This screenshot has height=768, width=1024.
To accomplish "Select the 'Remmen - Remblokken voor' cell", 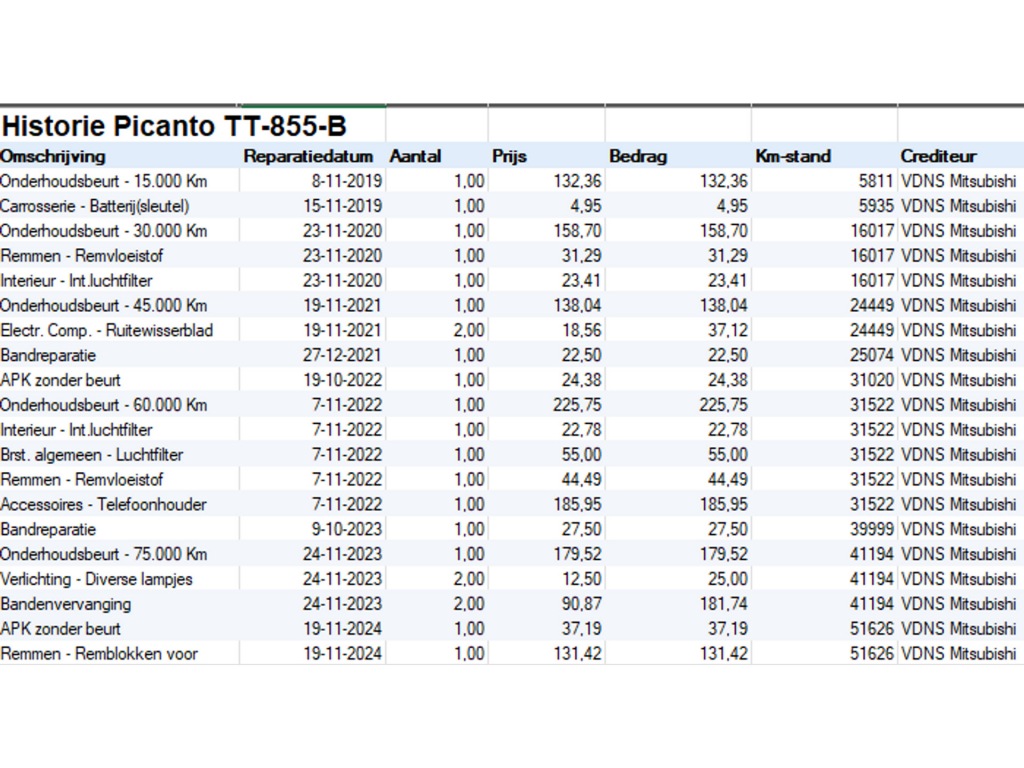I will pos(99,654).
